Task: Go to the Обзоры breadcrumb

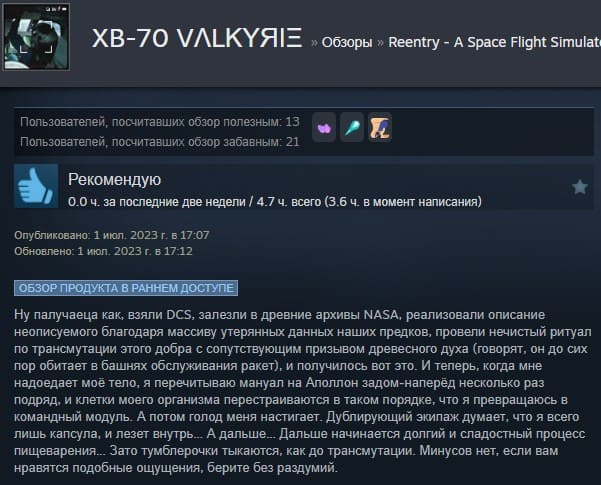Action: point(347,42)
